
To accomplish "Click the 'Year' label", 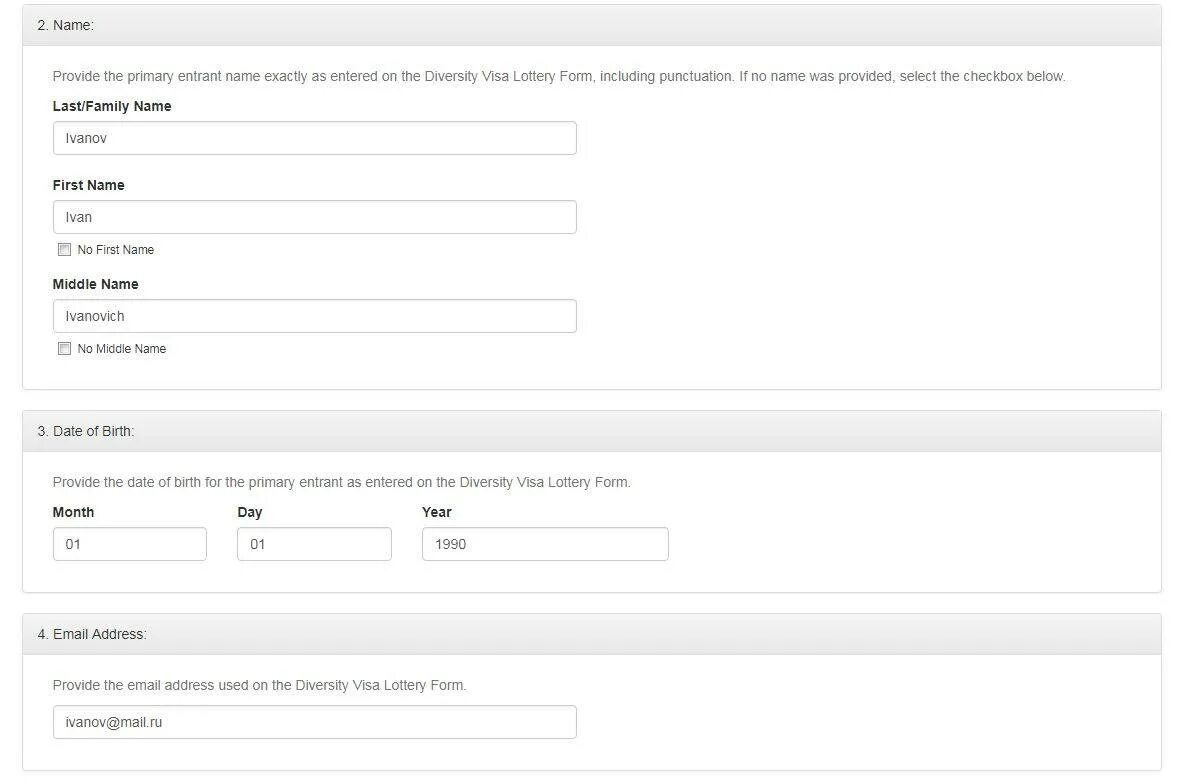I will (436, 512).
